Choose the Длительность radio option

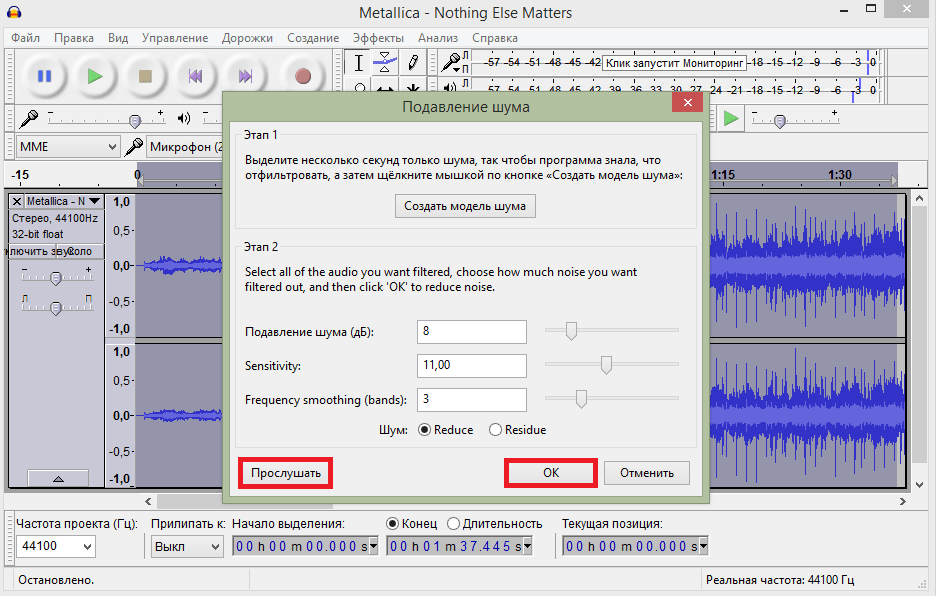tap(454, 523)
